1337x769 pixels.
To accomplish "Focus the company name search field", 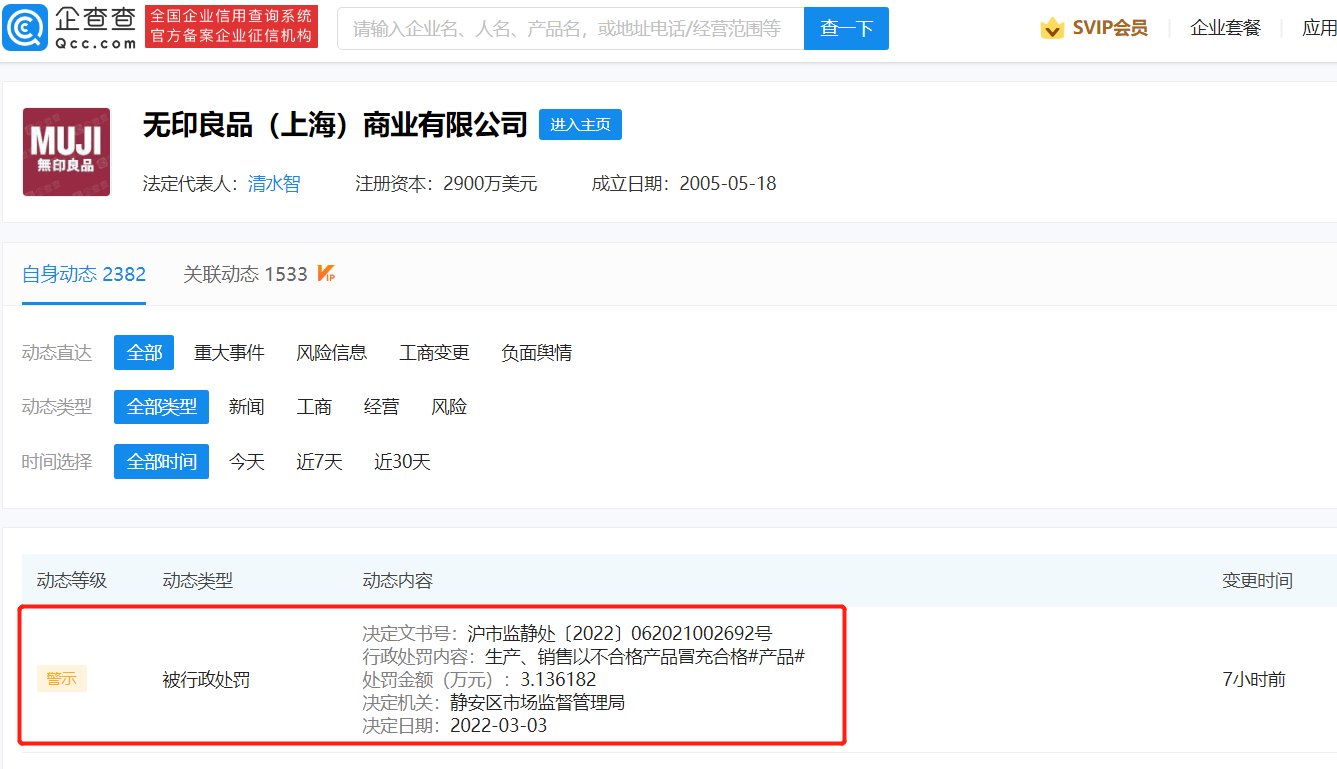I will 570,29.
